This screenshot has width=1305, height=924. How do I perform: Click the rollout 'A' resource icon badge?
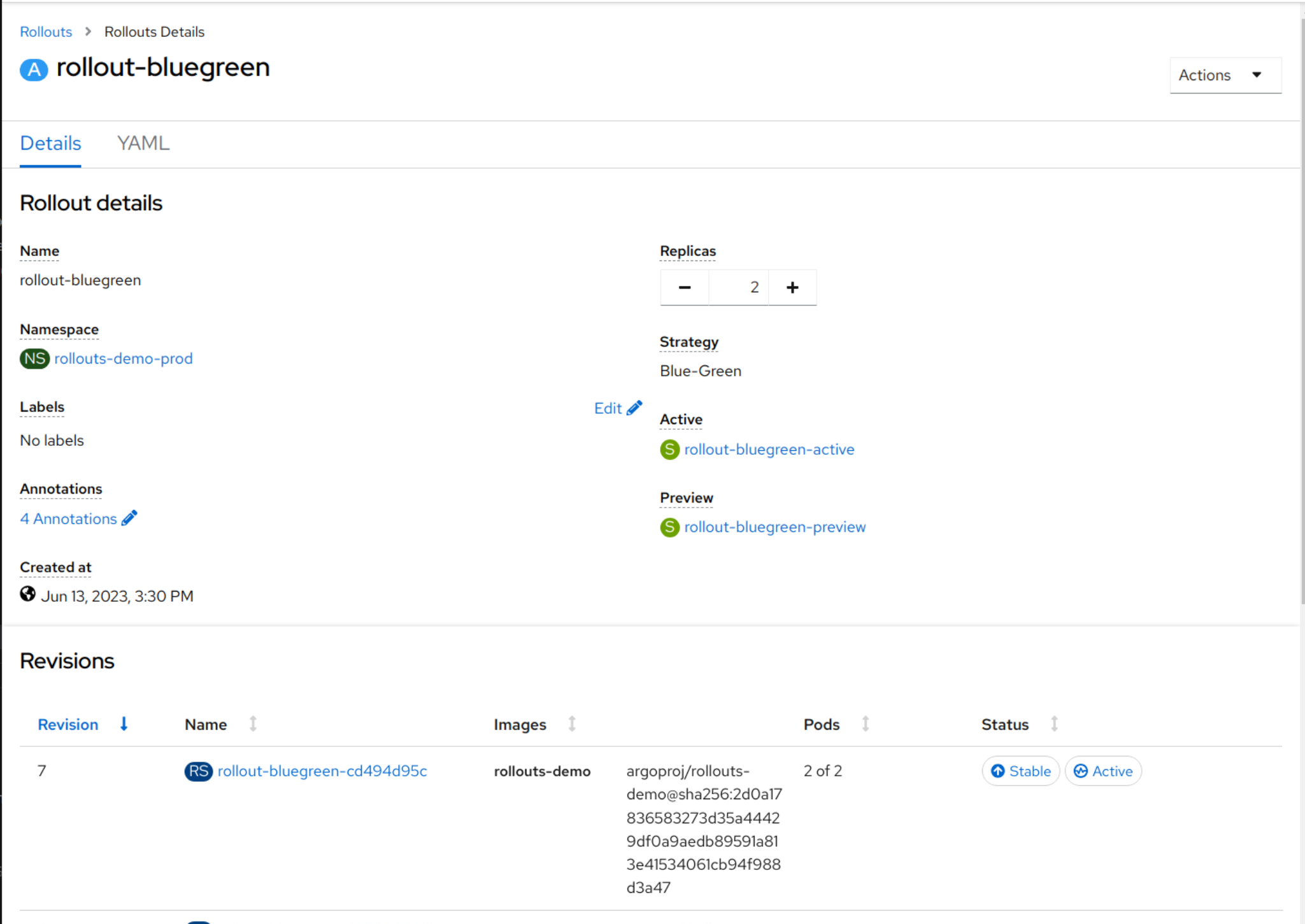point(34,69)
